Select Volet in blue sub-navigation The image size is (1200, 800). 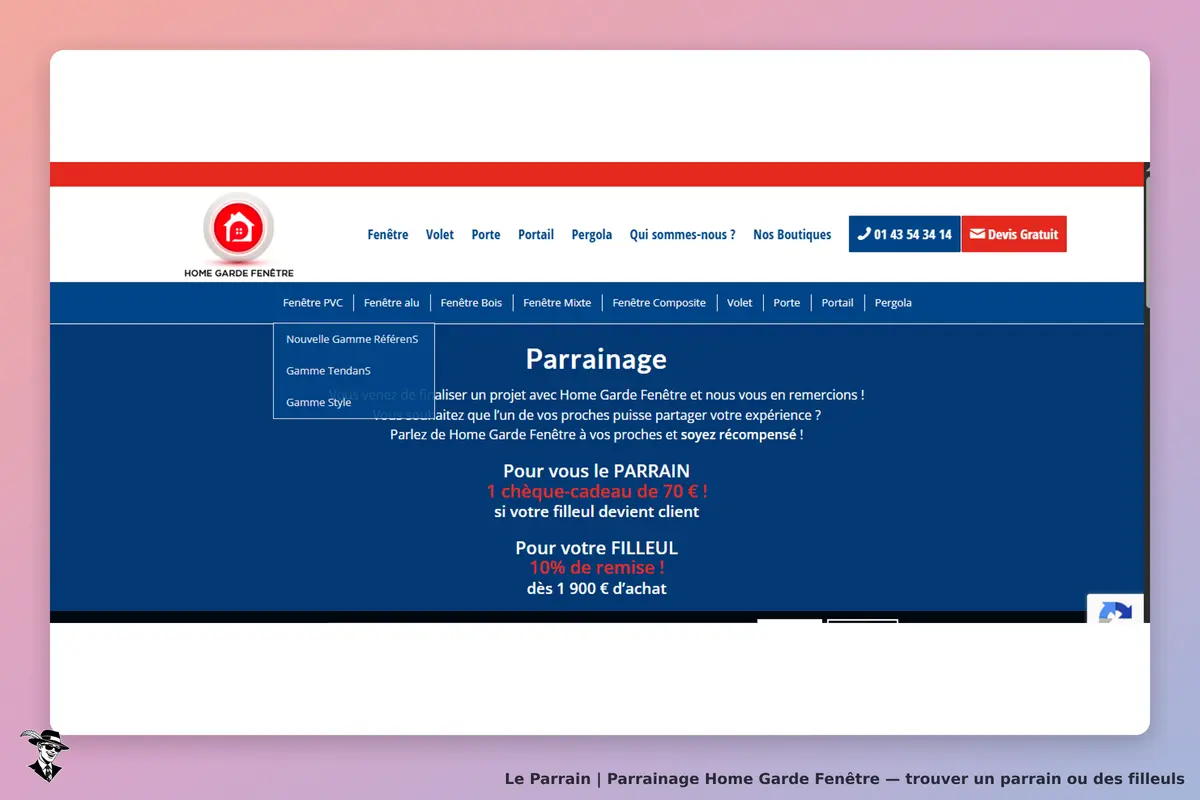pos(740,302)
